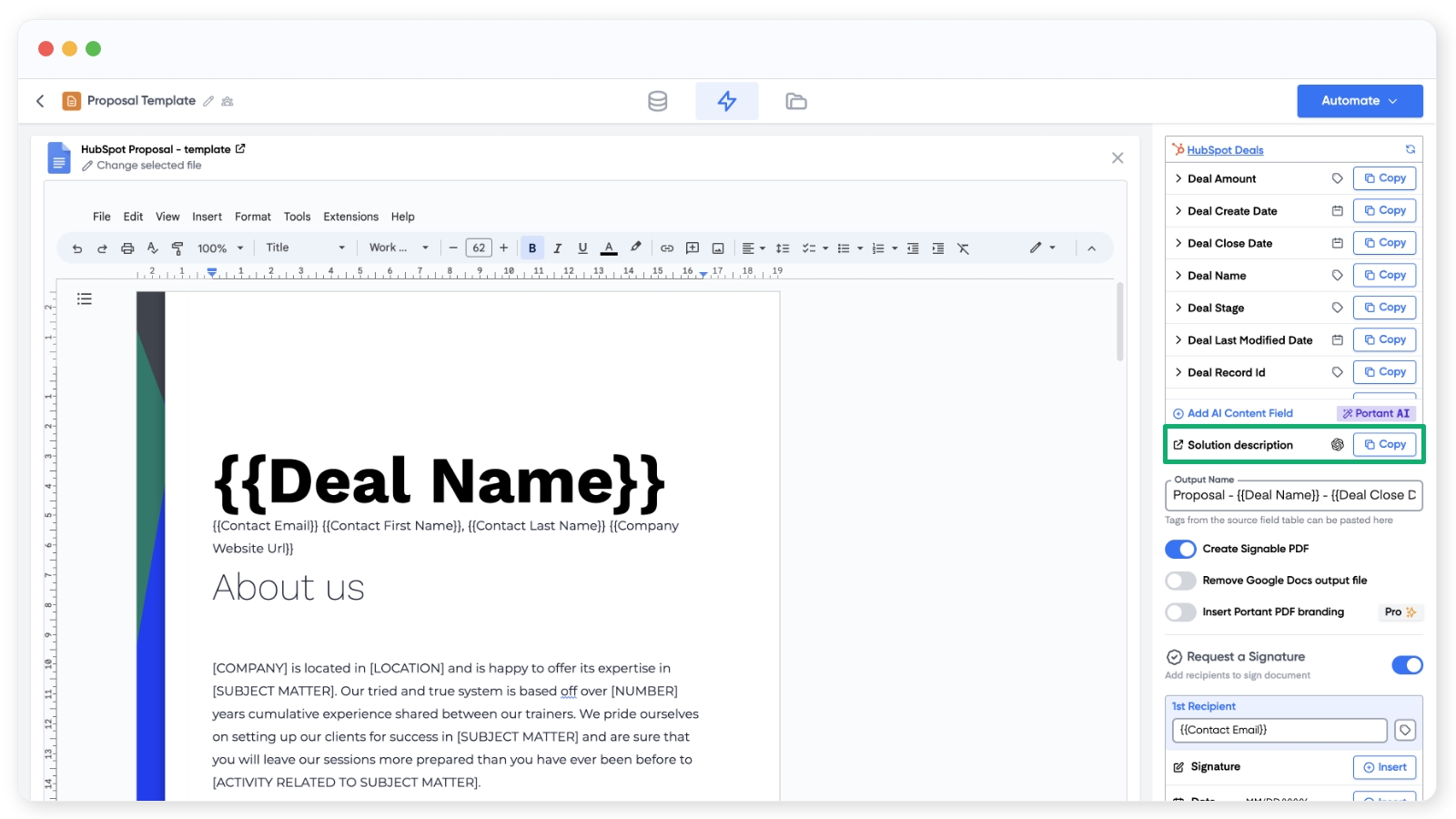The width and height of the screenshot is (1456, 819).
Task: Click the print icon in document toolbar
Action: click(127, 248)
